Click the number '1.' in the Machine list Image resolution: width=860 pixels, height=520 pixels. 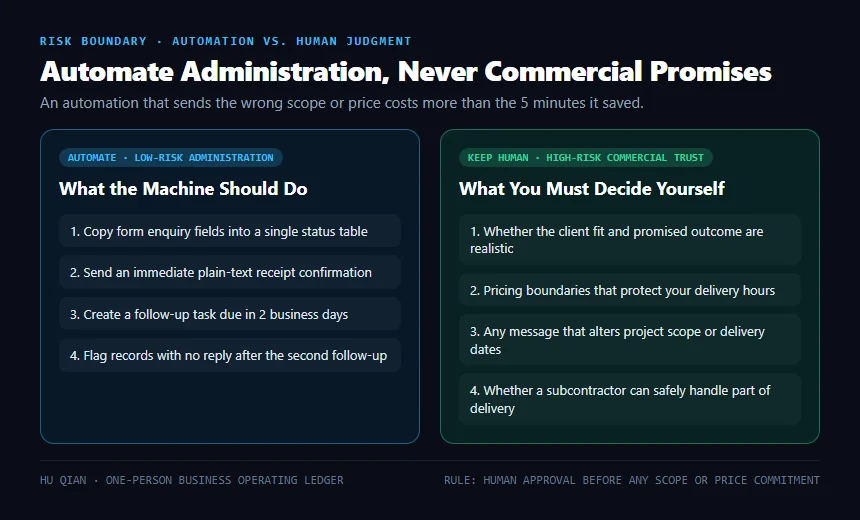point(75,231)
